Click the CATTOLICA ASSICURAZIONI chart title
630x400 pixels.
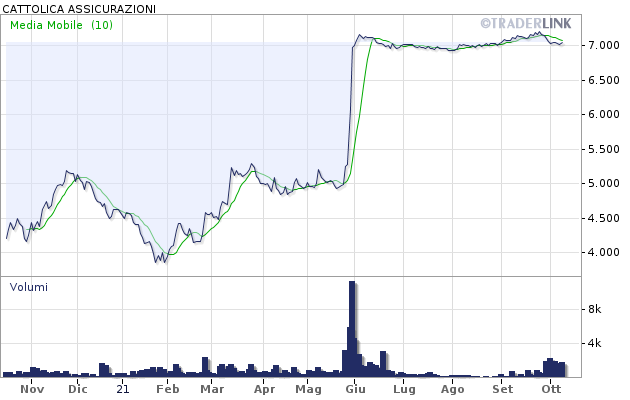click(79, 8)
